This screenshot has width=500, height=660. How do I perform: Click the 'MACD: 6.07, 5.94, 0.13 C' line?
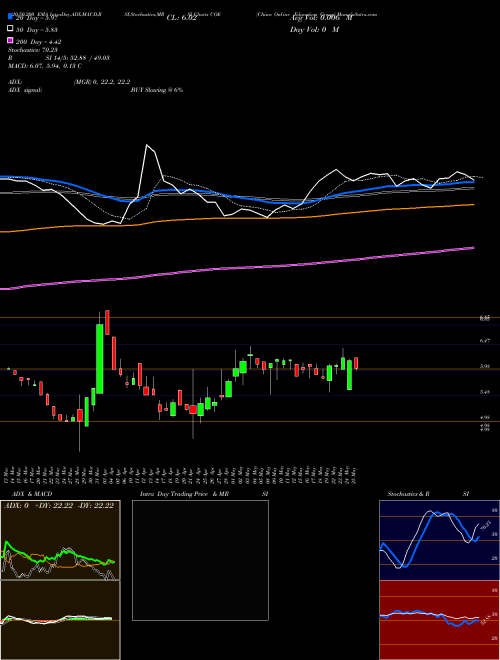[x=45, y=66]
